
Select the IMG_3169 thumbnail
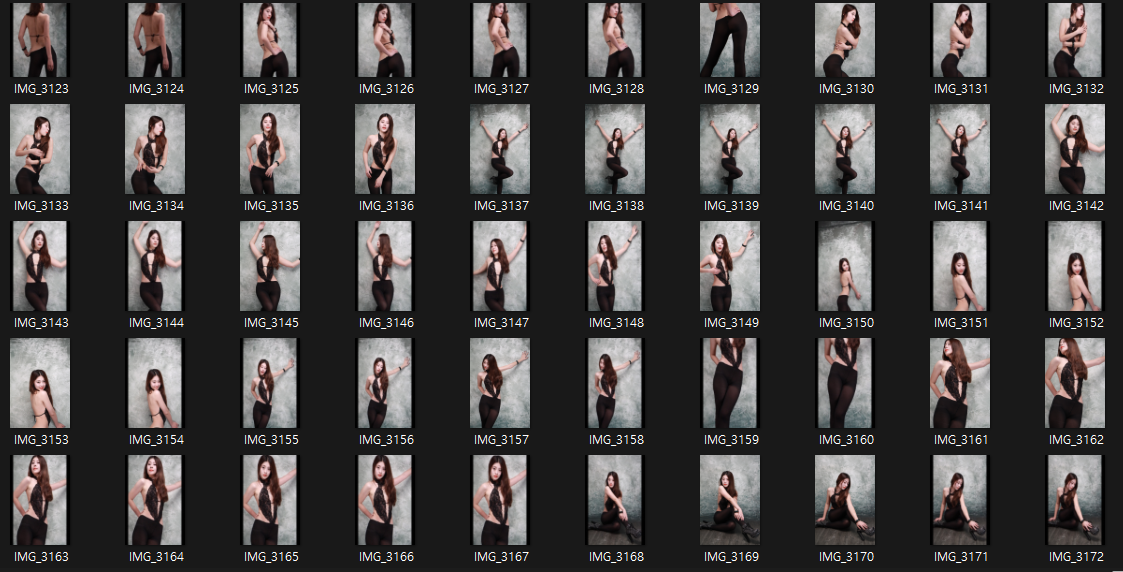(x=730, y=500)
